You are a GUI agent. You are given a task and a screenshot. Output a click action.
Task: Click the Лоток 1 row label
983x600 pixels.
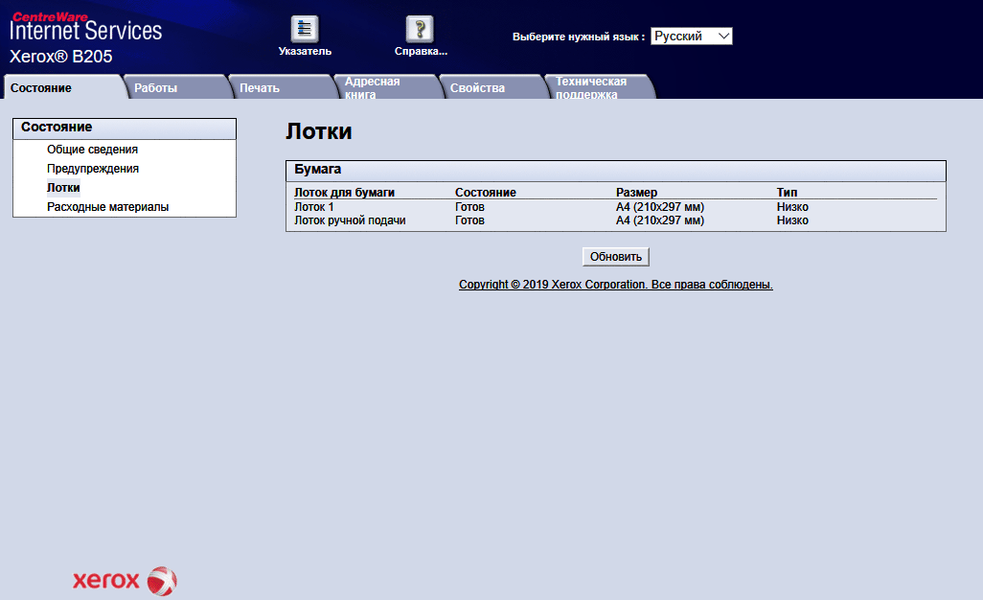click(314, 207)
